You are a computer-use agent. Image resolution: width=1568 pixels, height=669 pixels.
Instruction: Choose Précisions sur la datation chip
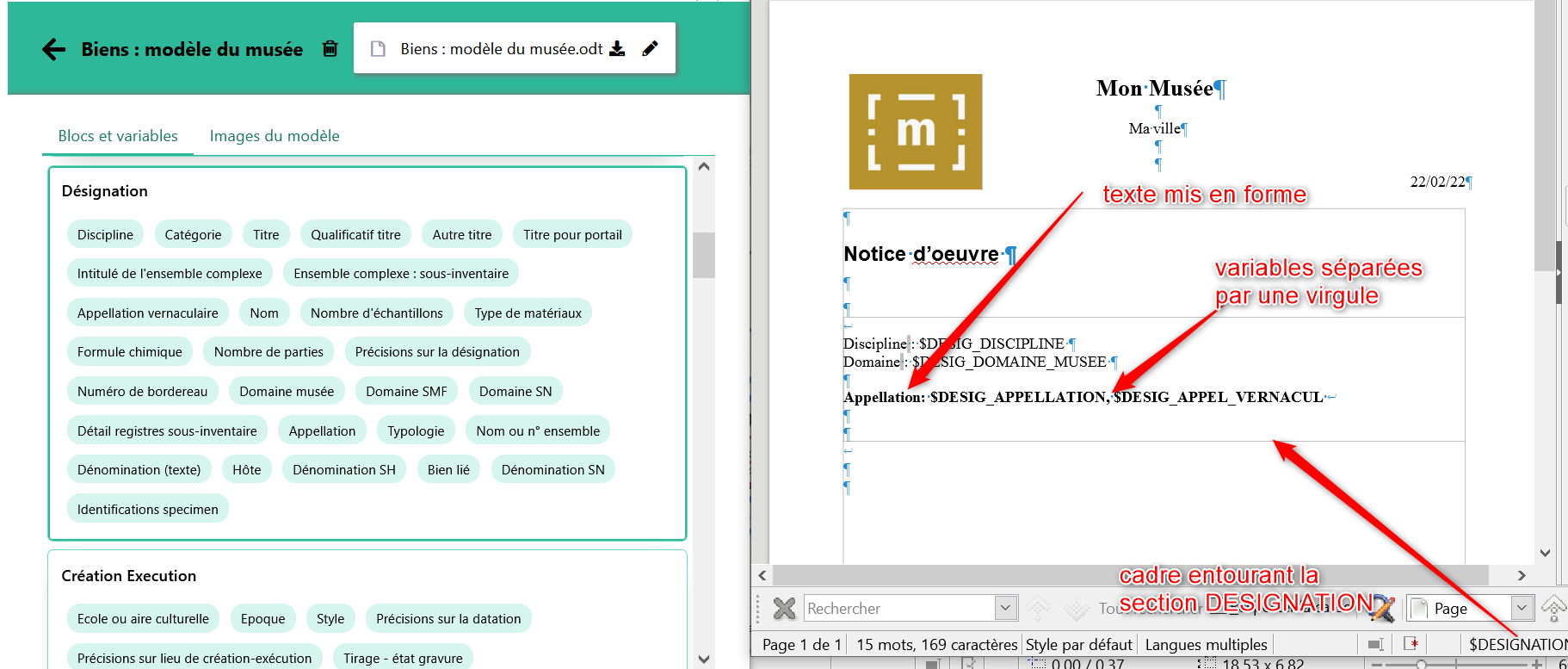448,618
